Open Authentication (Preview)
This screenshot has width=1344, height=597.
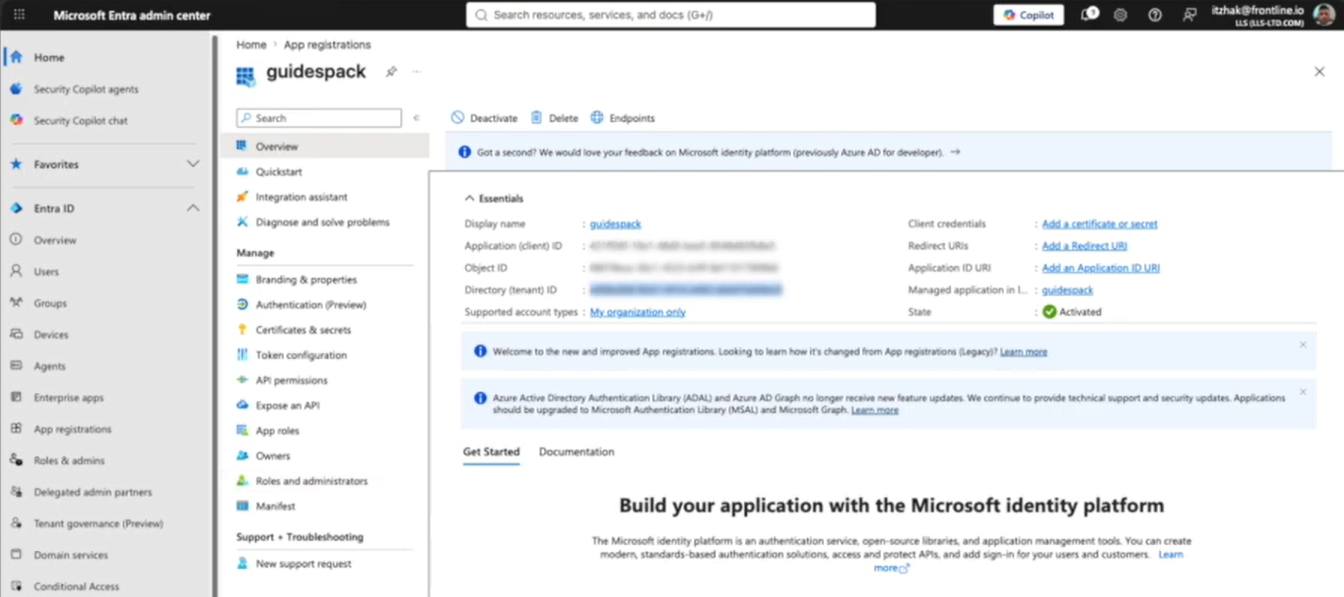[311, 305]
